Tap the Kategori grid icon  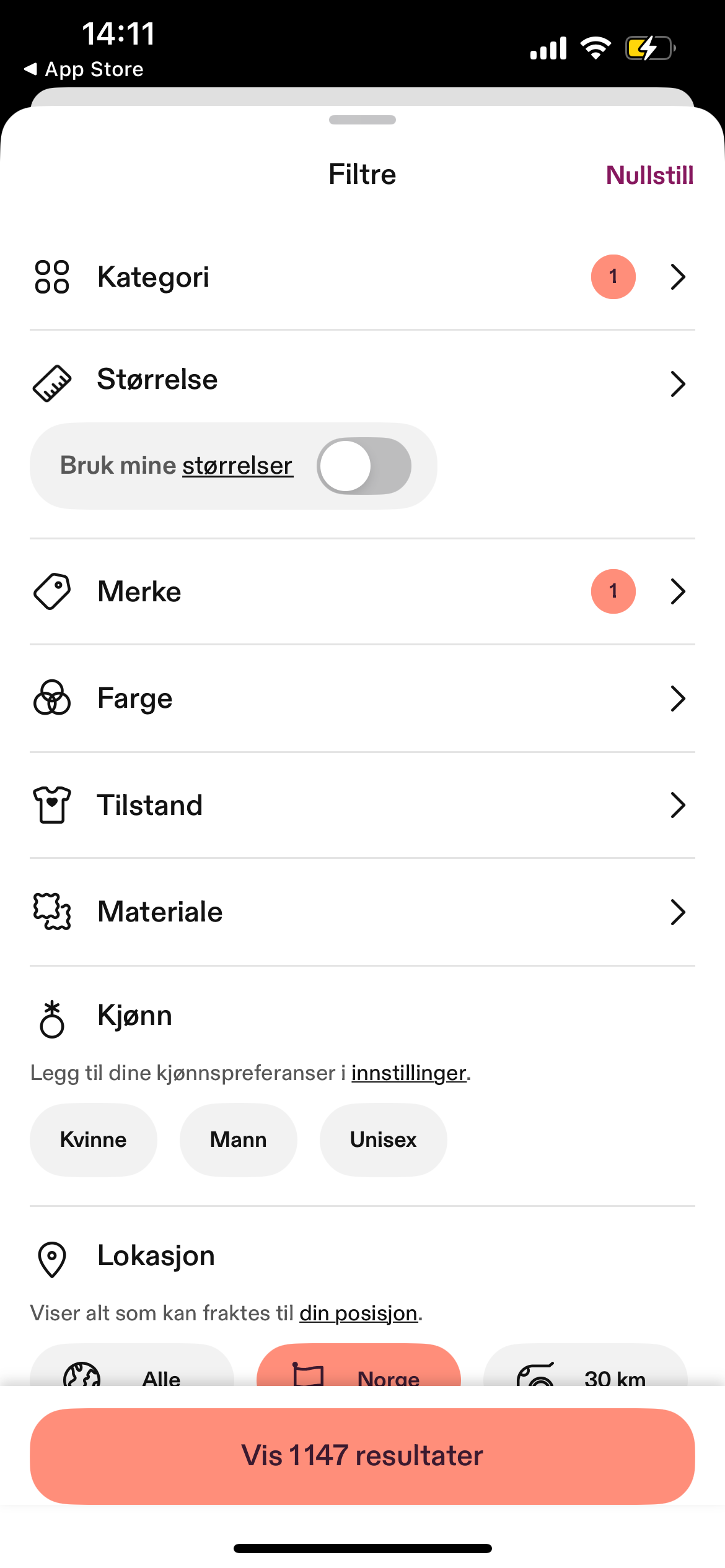pyautogui.click(x=52, y=277)
